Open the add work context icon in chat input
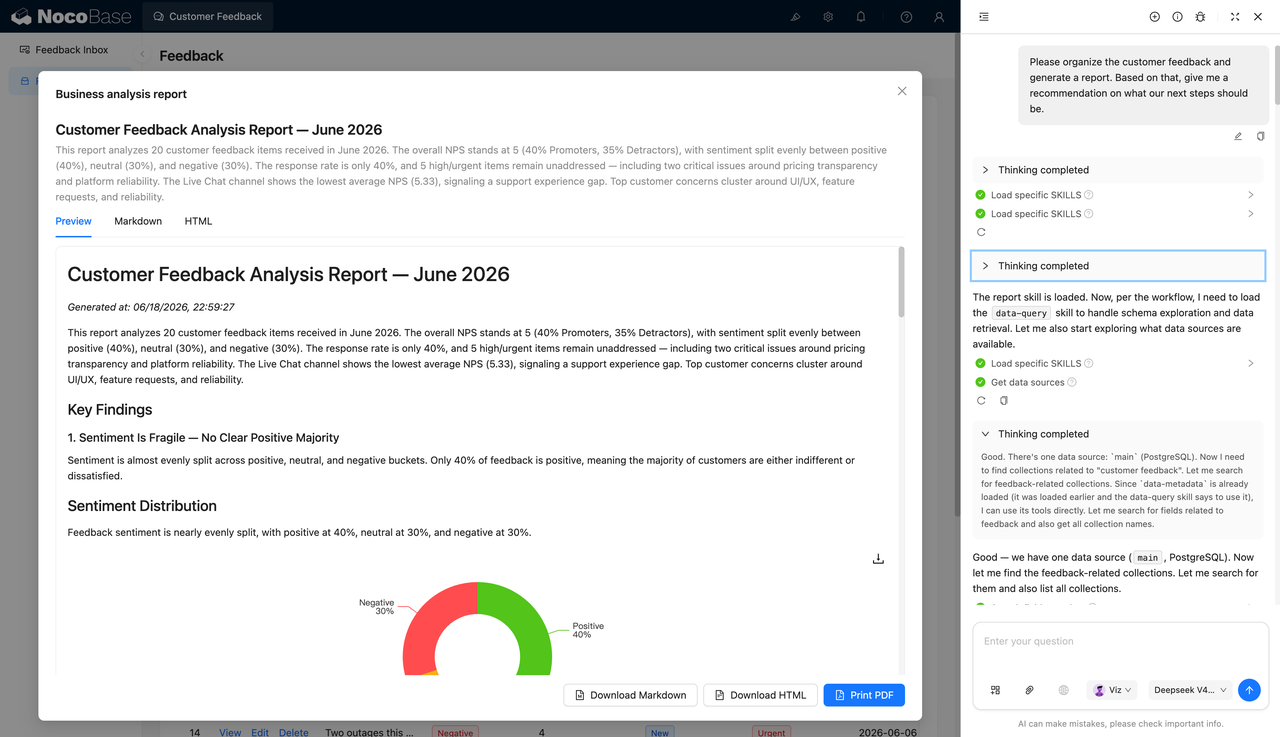Image resolution: width=1280 pixels, height=737 pixels. (995, 690)
